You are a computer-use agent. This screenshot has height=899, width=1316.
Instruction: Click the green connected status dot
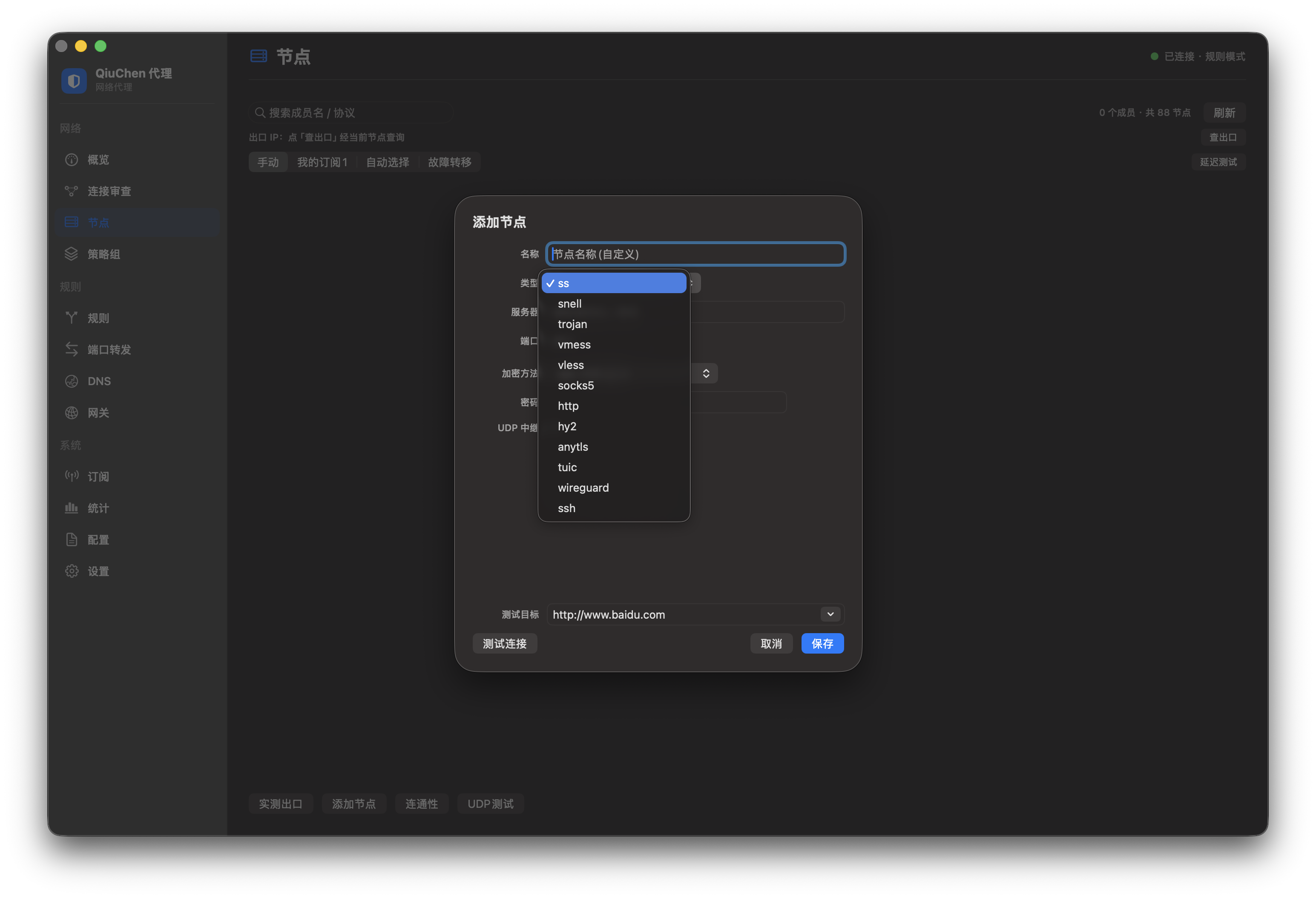click(x=1154, y=56)
